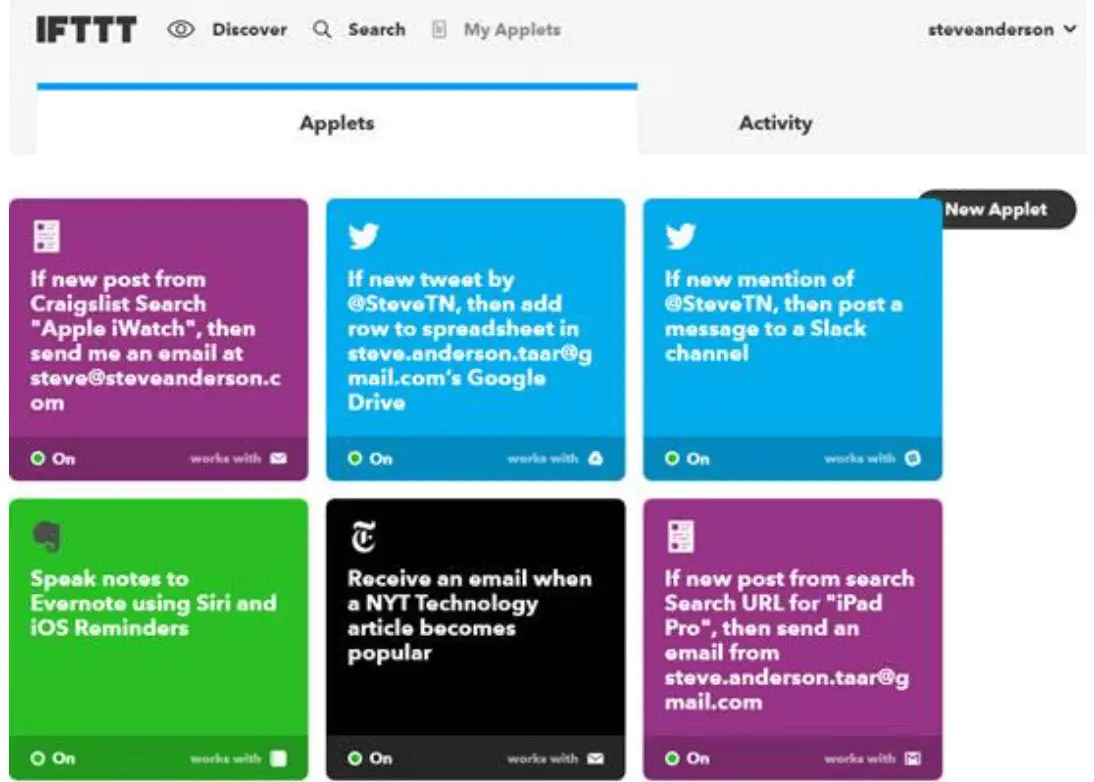Click the Discover eye icon
Image resolution: width=1094 pixels, height=782 pixels.
(x=181, y=29)
